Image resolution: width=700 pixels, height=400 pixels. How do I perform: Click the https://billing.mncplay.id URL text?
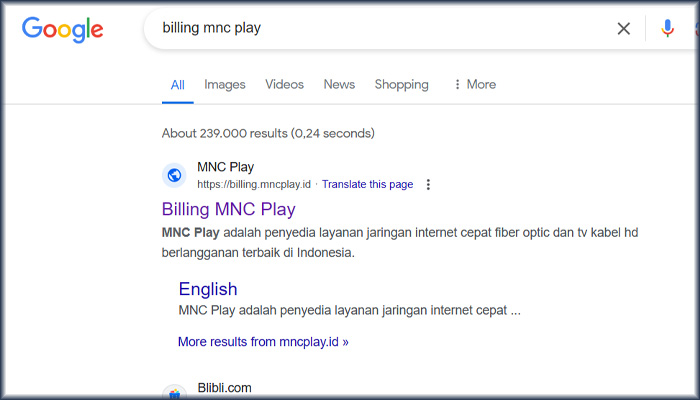pos(254,184)
